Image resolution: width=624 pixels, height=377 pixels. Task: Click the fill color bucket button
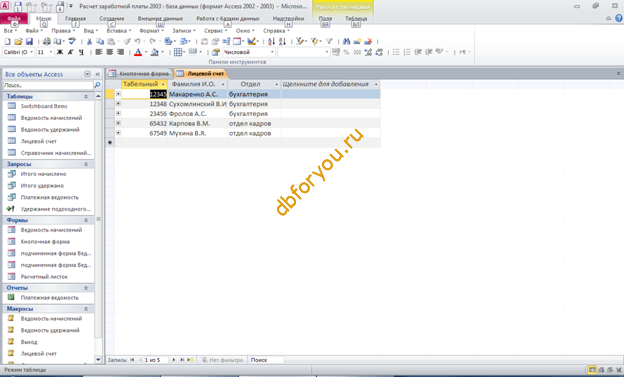[x=155, y=52]
